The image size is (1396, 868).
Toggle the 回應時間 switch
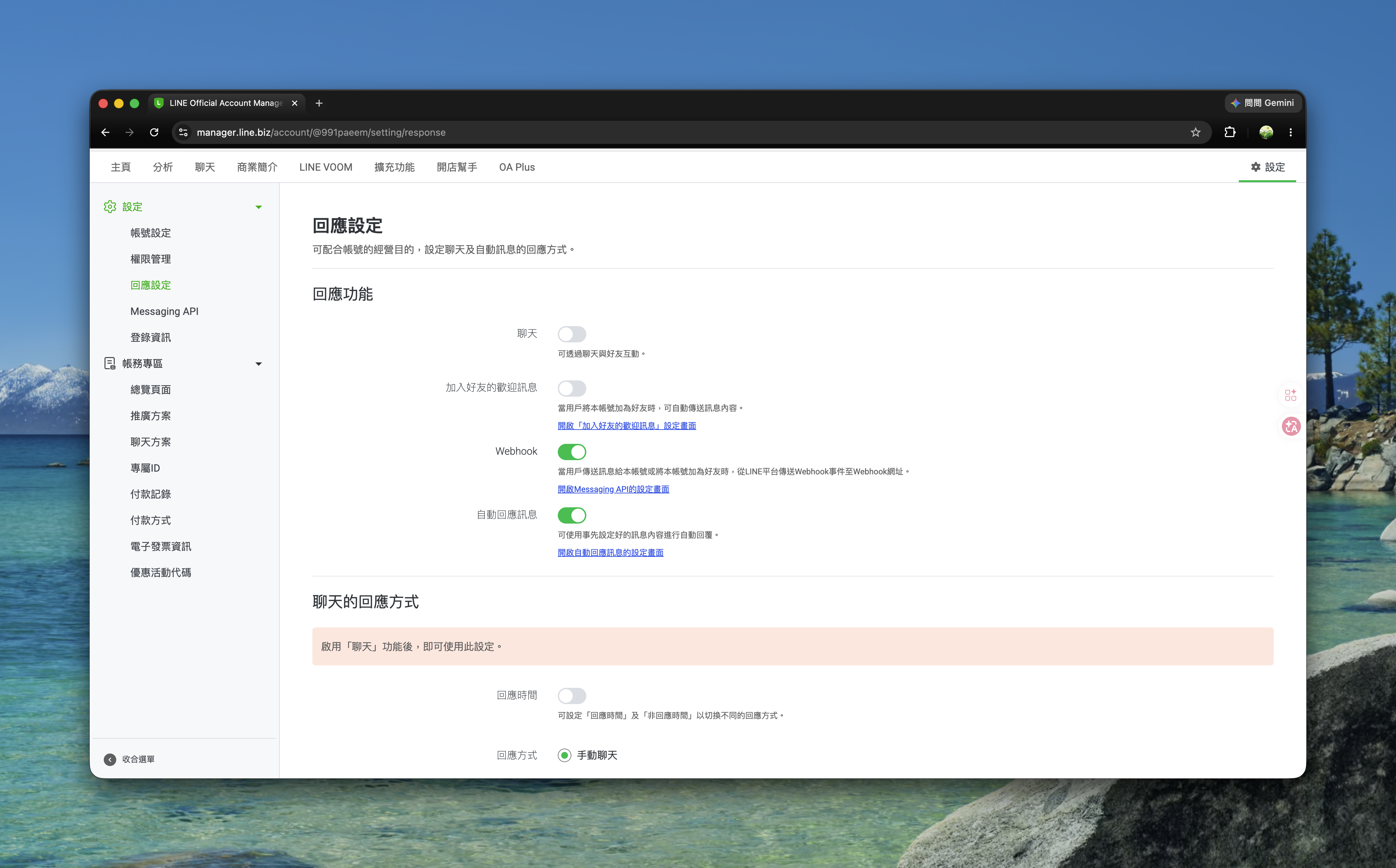point(572,696)
